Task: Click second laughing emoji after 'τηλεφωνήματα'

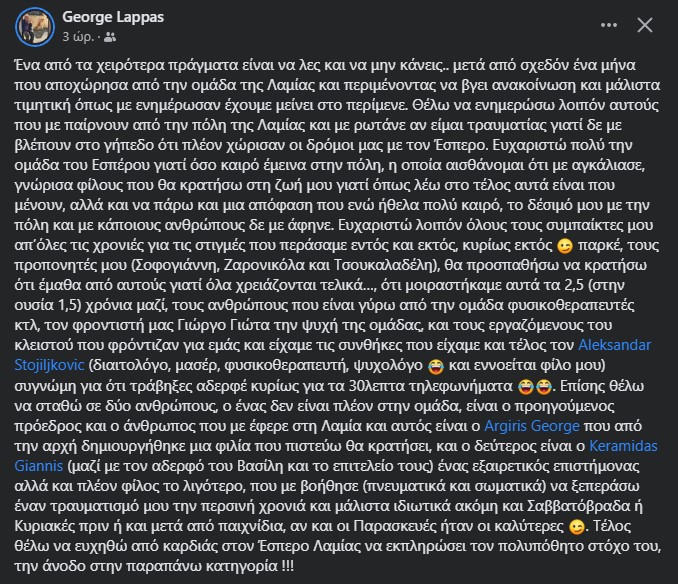Action: coord(544,386)
